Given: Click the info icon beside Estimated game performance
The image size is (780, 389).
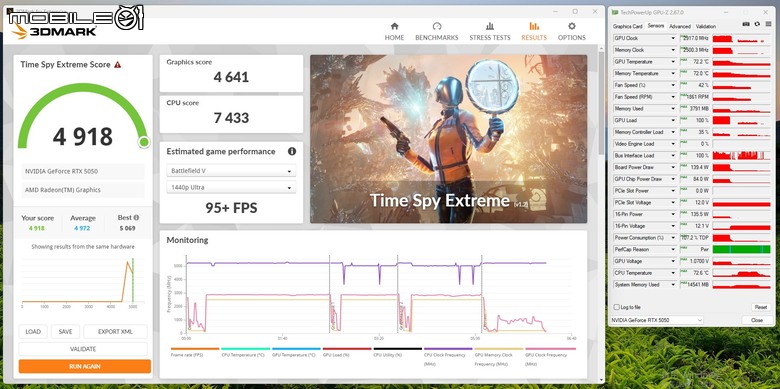Looking at the screenshot, I should pyautogui.click(x=292, y=151).
